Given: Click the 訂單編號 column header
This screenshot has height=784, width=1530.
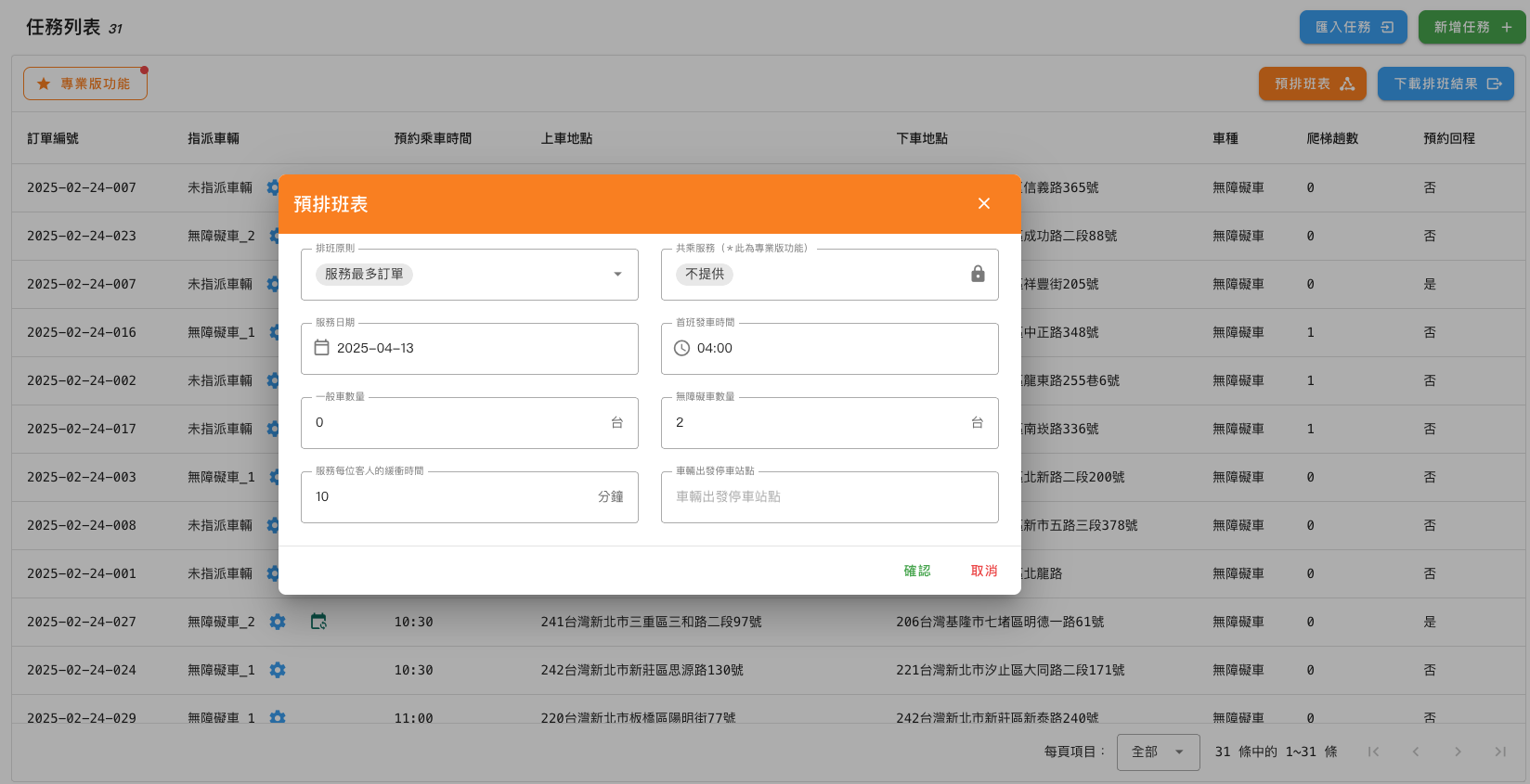Looking at the screenshot, I should tap(53, 138).
